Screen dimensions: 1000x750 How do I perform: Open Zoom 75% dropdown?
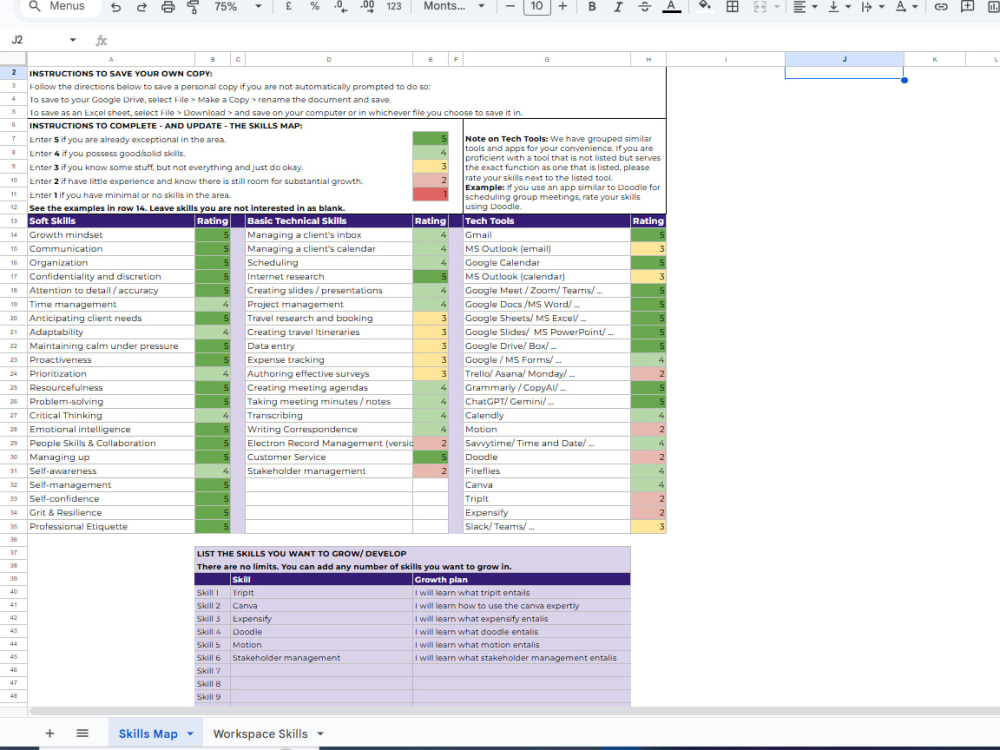(238, 6)
